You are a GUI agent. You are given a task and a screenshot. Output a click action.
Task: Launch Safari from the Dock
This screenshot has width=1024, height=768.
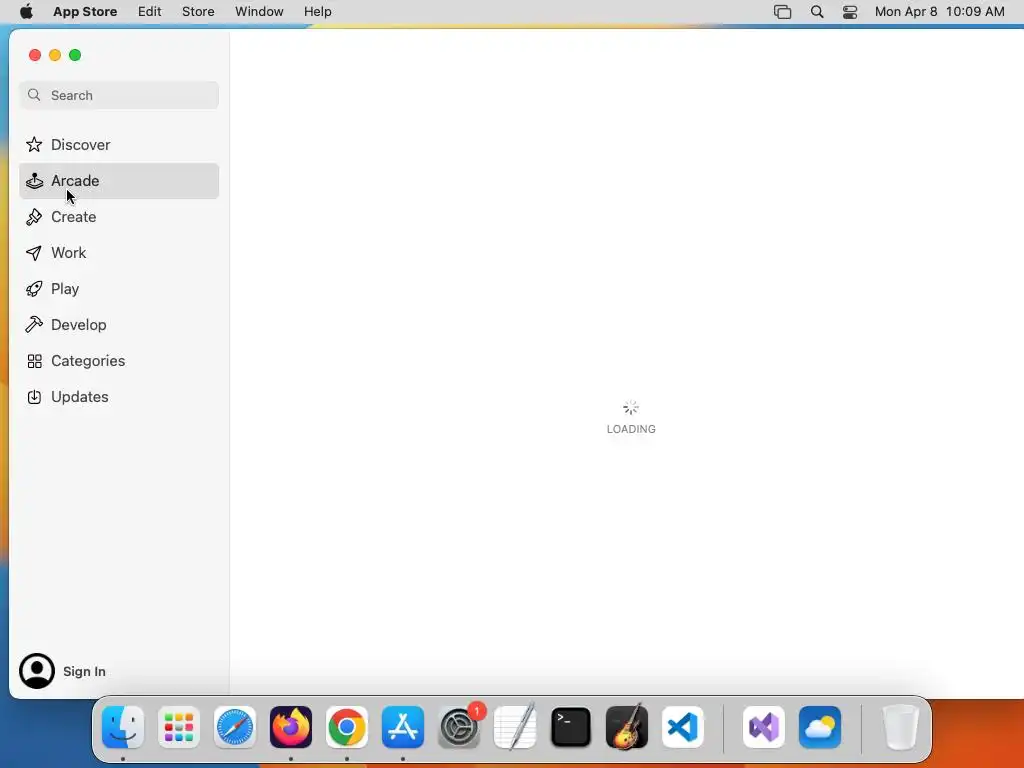(235, 727)
